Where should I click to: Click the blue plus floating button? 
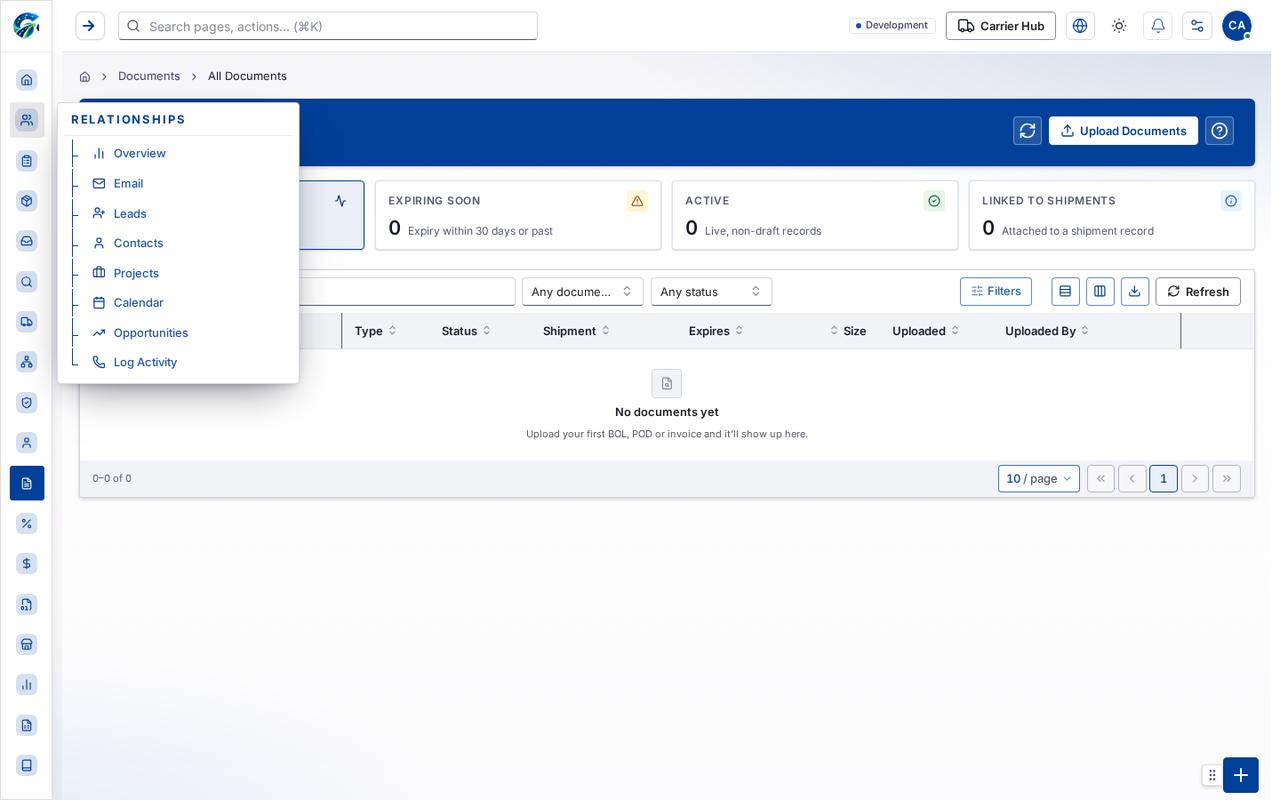pyautogui.click(x=1240, y=775)
